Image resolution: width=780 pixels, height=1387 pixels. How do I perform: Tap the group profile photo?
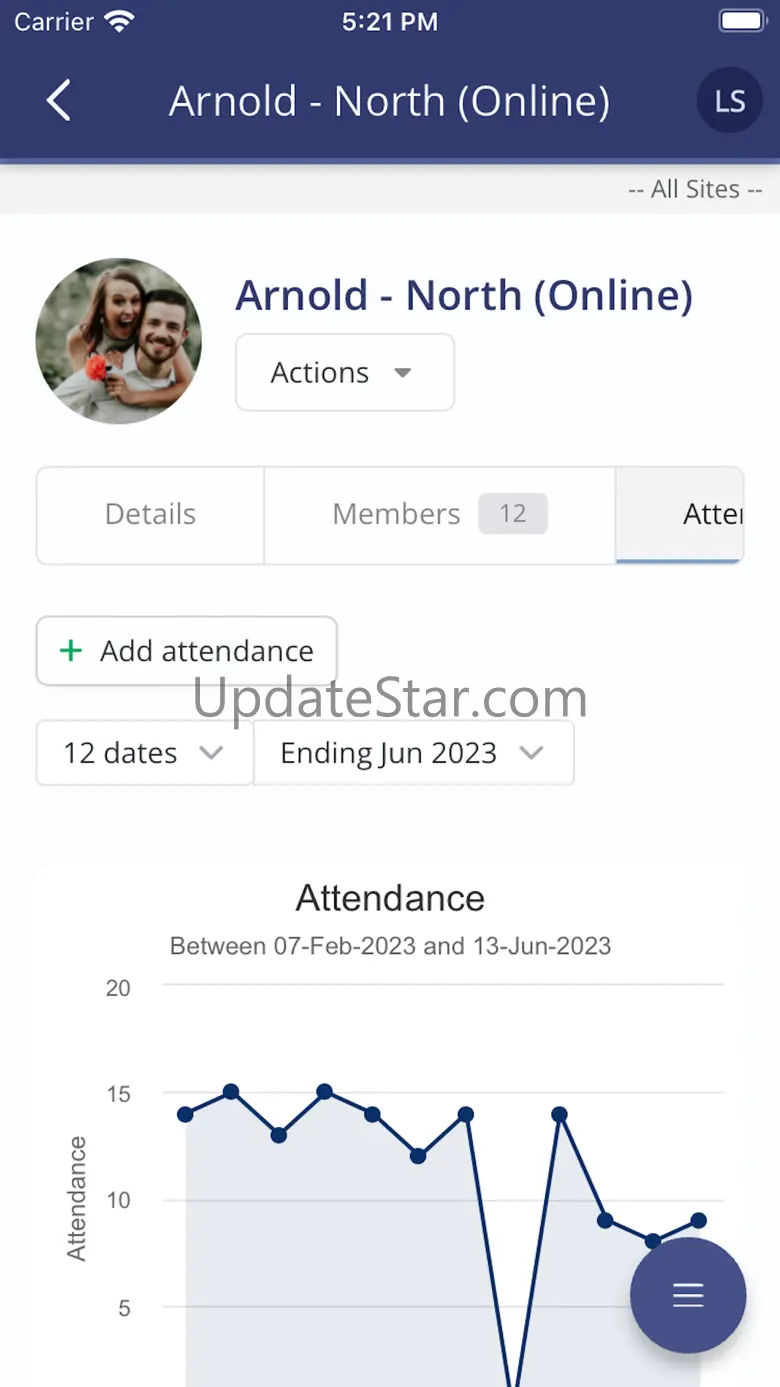click(x=119, y=341)
